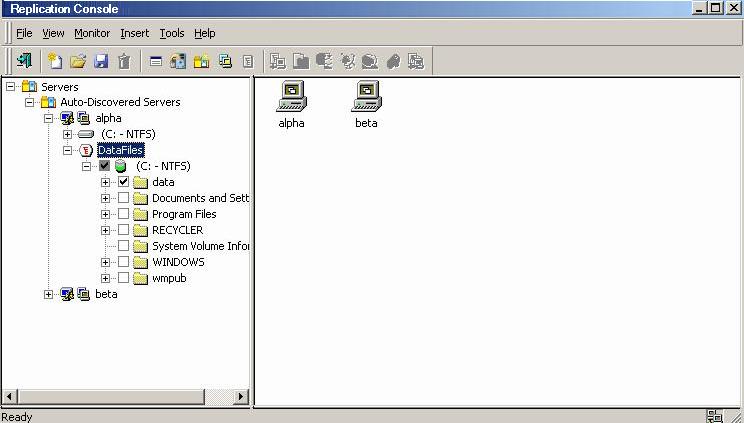The height and width of the screenshot is (423, 744).
Task: Collapse the Servers root node
Action: click(x=10, y=86)
